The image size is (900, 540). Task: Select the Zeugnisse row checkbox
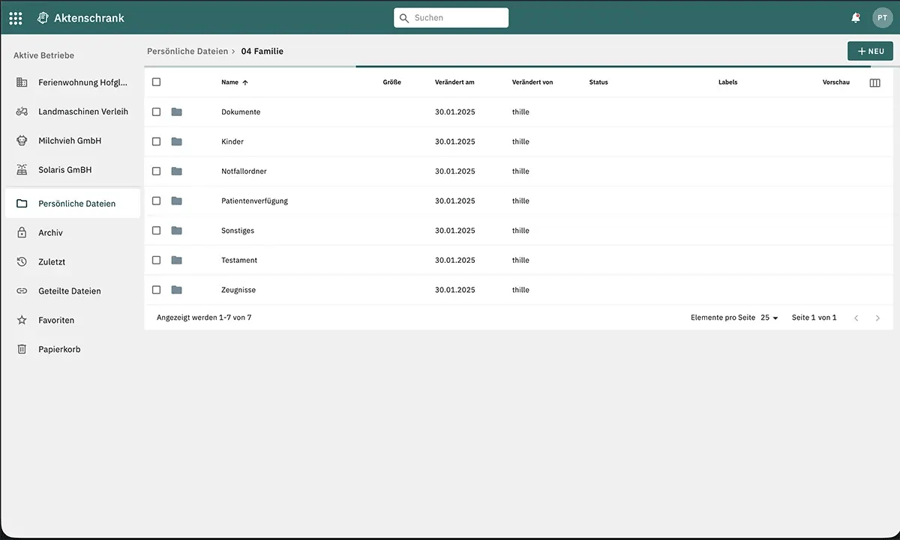156,290
